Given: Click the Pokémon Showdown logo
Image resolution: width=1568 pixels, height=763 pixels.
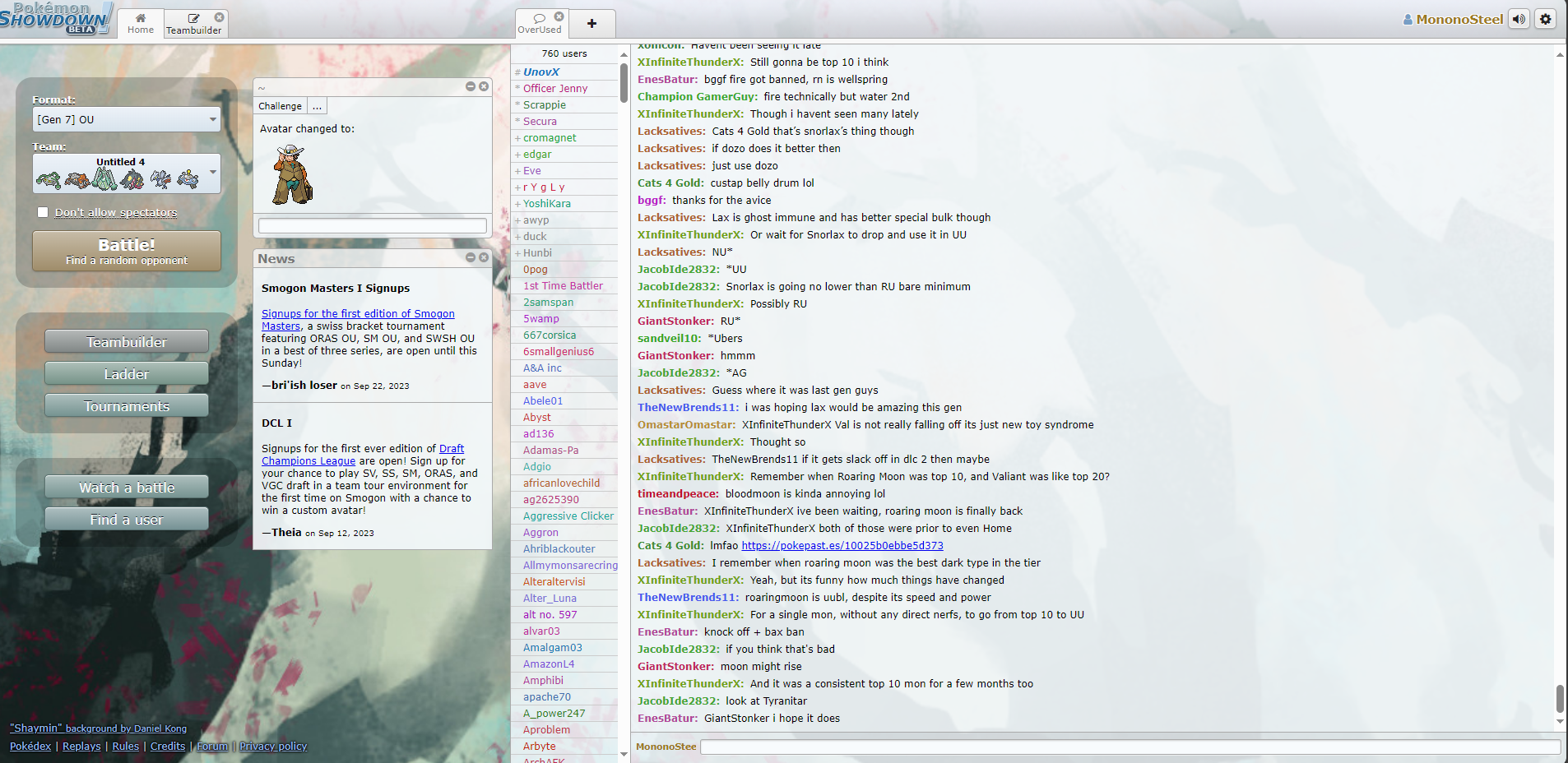Looking at the screenshot, I should [x=56, y=18].
